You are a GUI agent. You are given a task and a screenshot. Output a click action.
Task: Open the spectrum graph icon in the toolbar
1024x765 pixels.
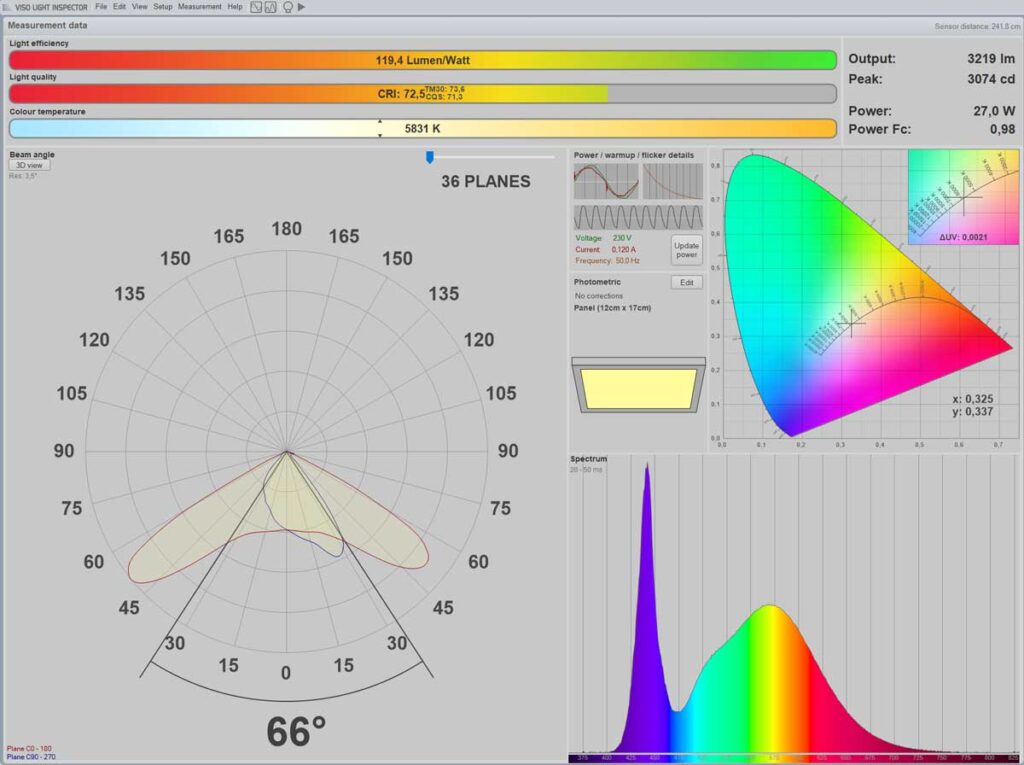[x=270, y=7]
